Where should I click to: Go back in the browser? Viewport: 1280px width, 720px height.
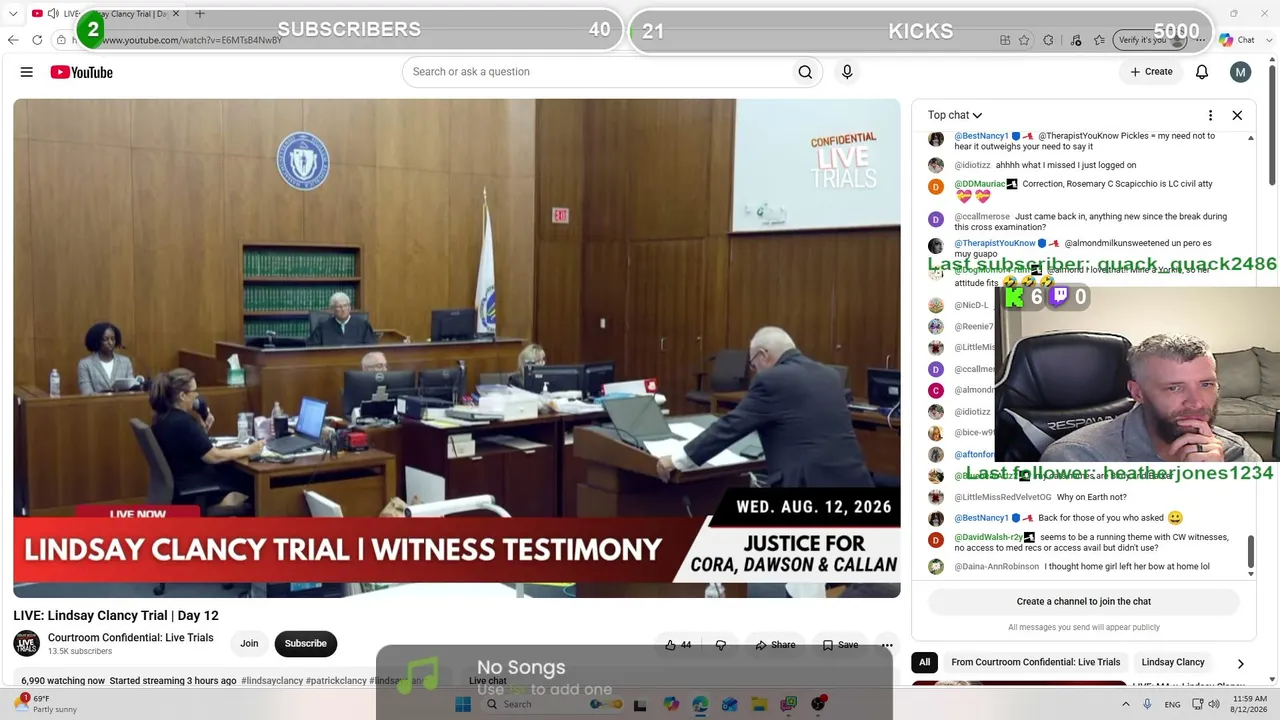pyautogui.click(x=13, y=40)
